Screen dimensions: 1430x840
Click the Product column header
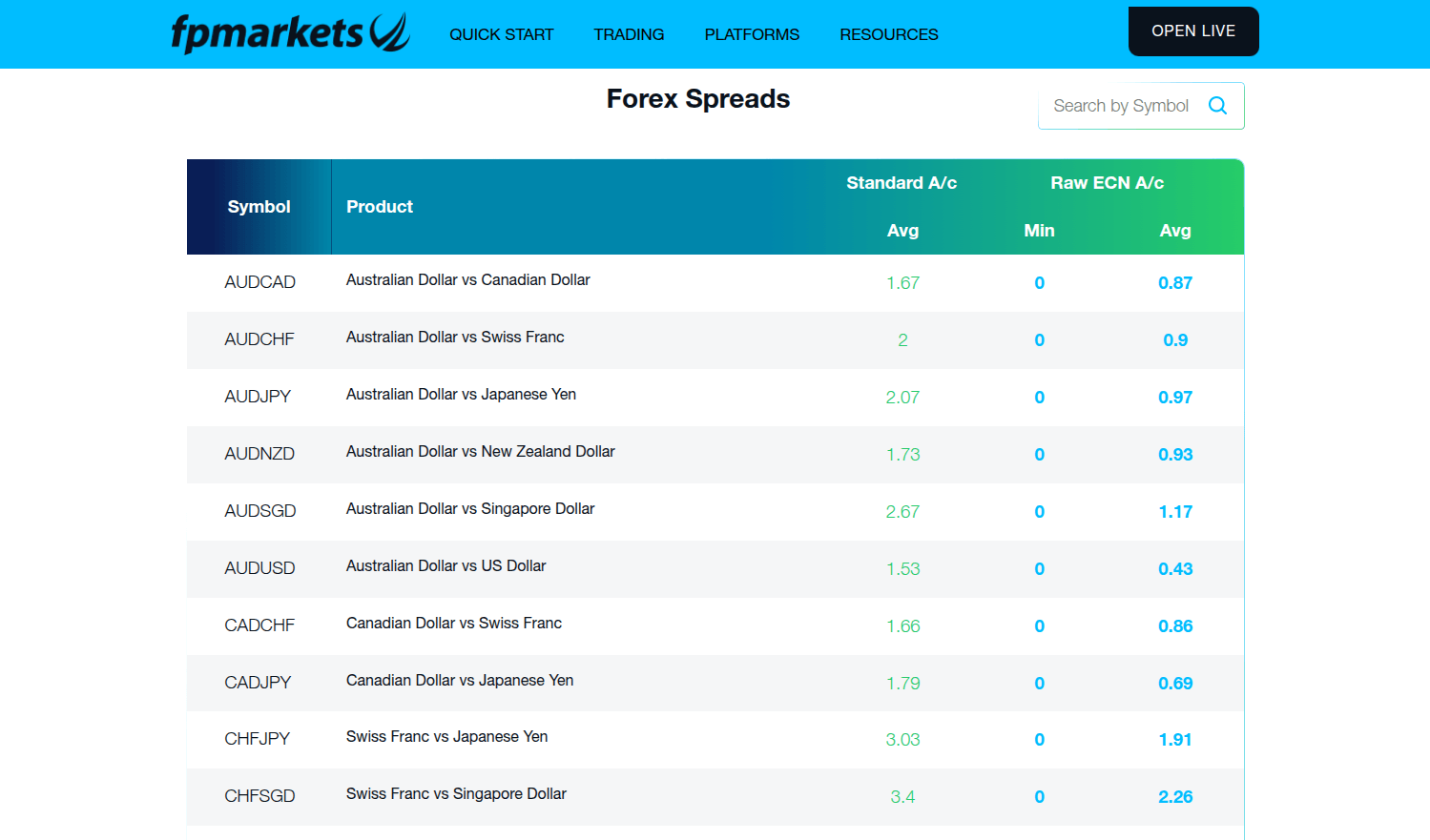tap(380, 207)
